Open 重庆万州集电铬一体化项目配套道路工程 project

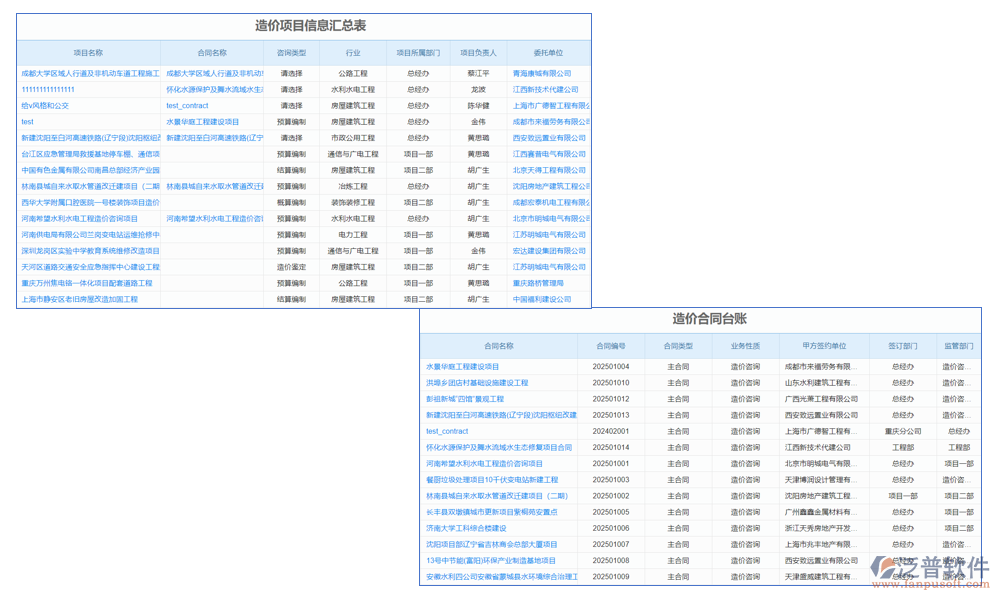(87, 283)
